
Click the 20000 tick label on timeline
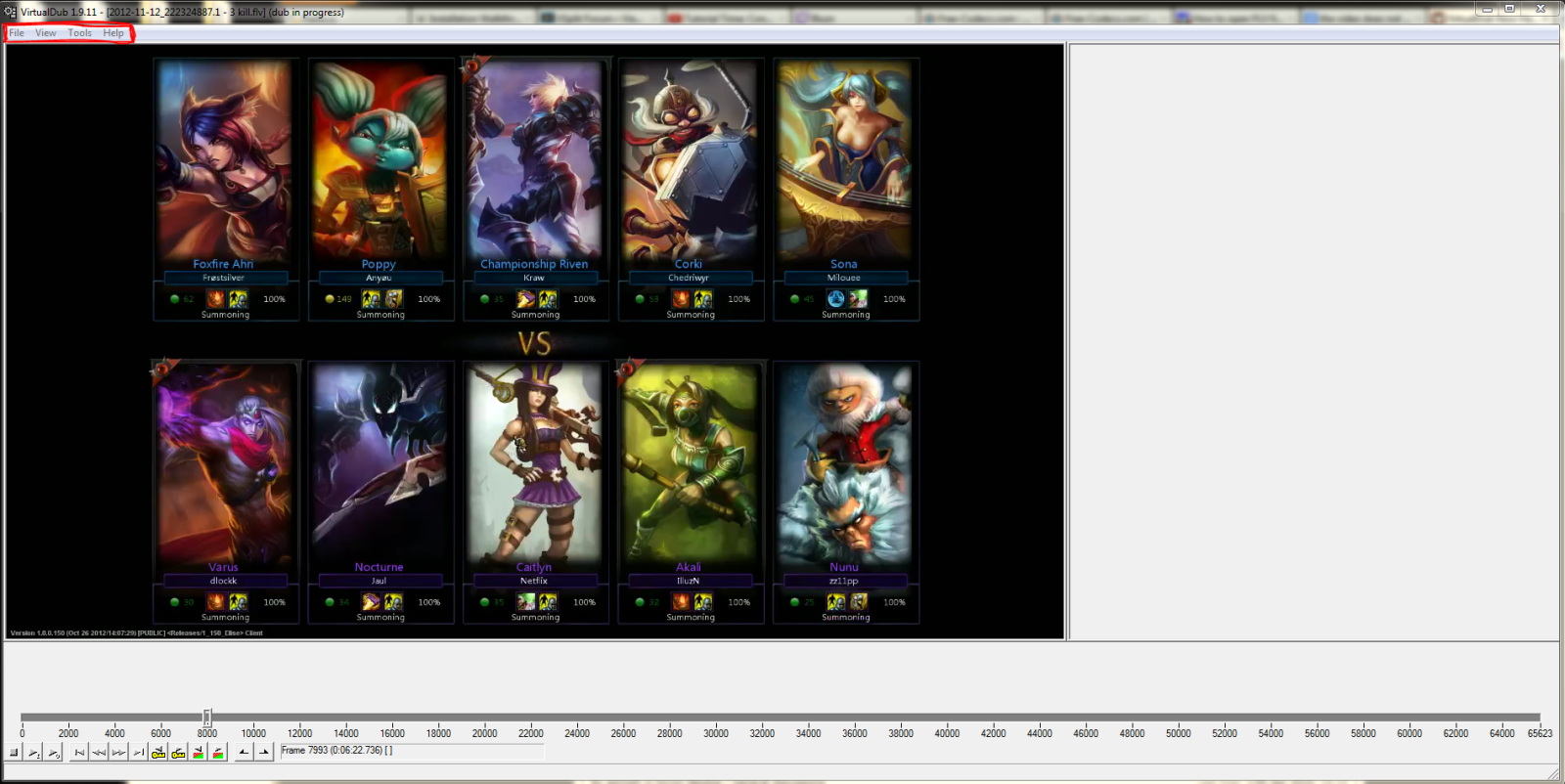coord(484,733)
